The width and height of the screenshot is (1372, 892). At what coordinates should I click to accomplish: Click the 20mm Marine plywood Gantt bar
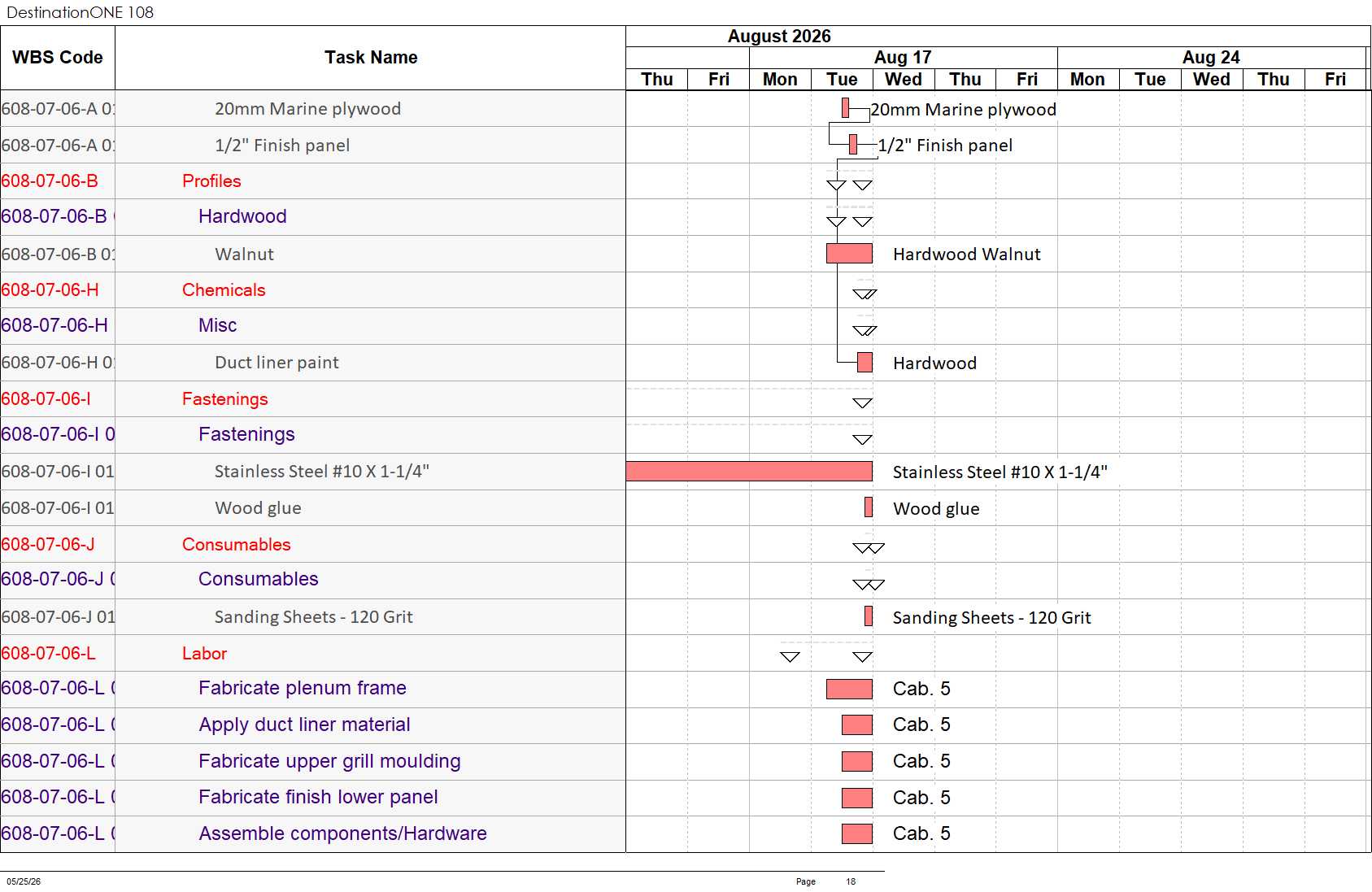(846, 107)
